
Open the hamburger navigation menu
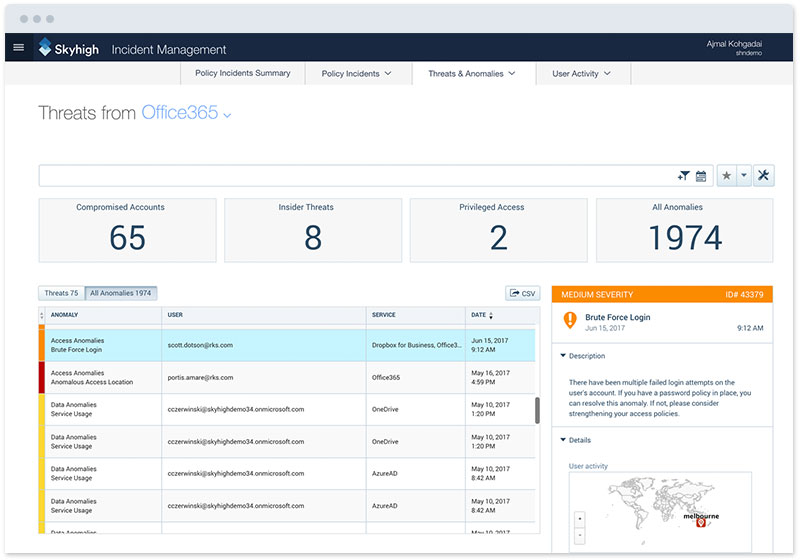coord(18,47)
